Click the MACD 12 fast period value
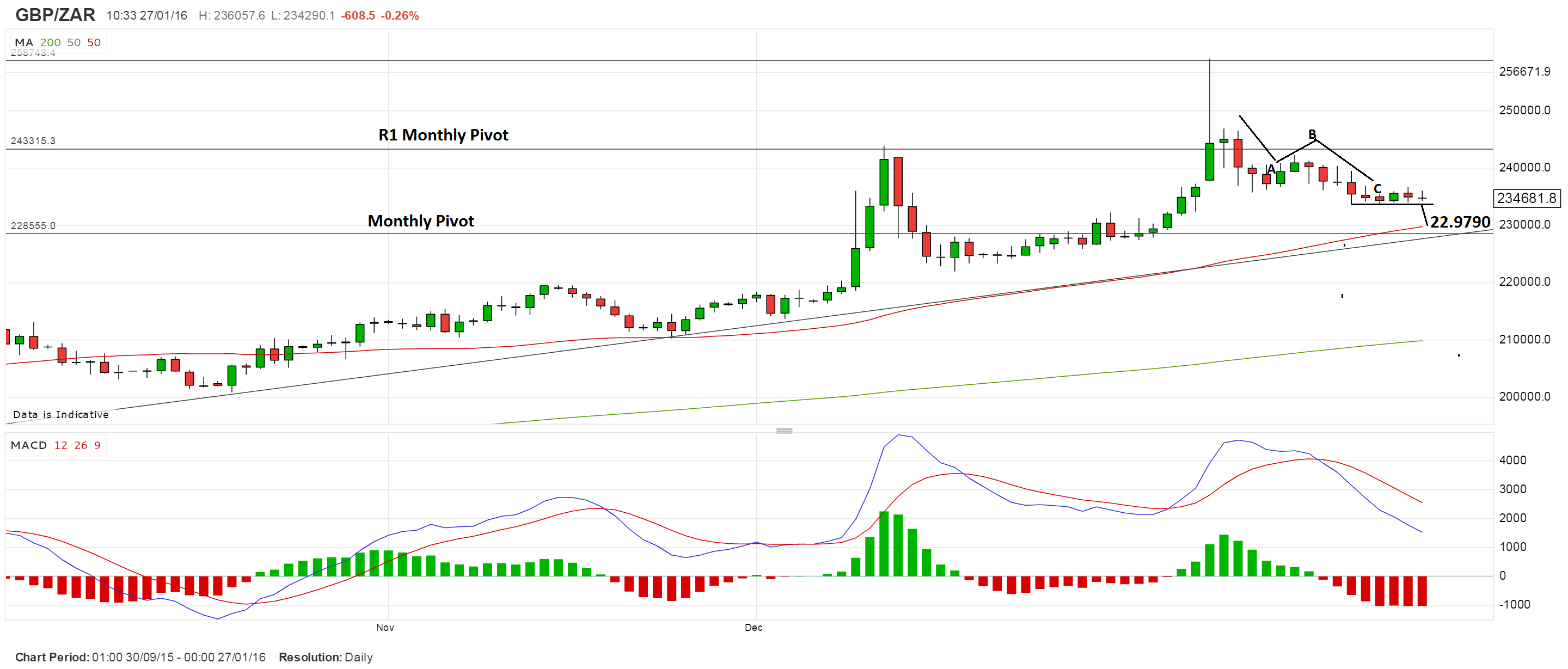Viewport: 1568px width, 669px height. click(61, 445)
